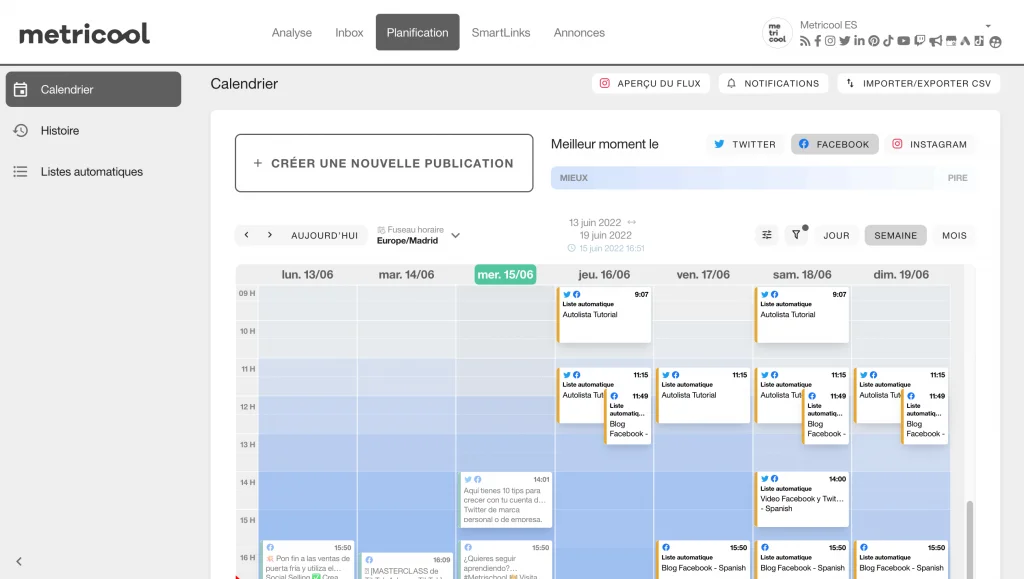
Task: Open Thursday 9:07 Autolista Tutorial event
Action: point(604,315)
